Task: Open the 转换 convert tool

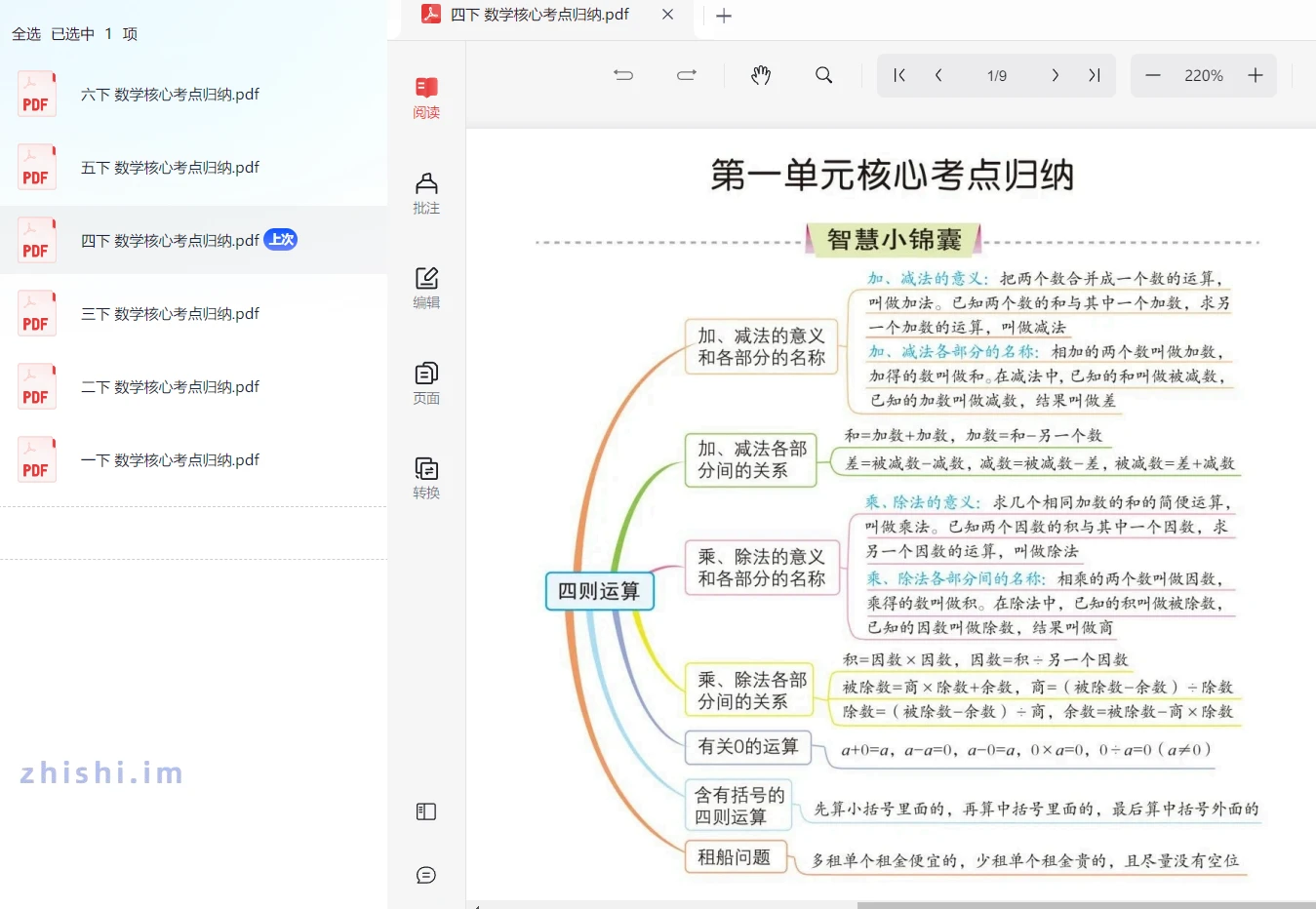Action: point(426,478)
